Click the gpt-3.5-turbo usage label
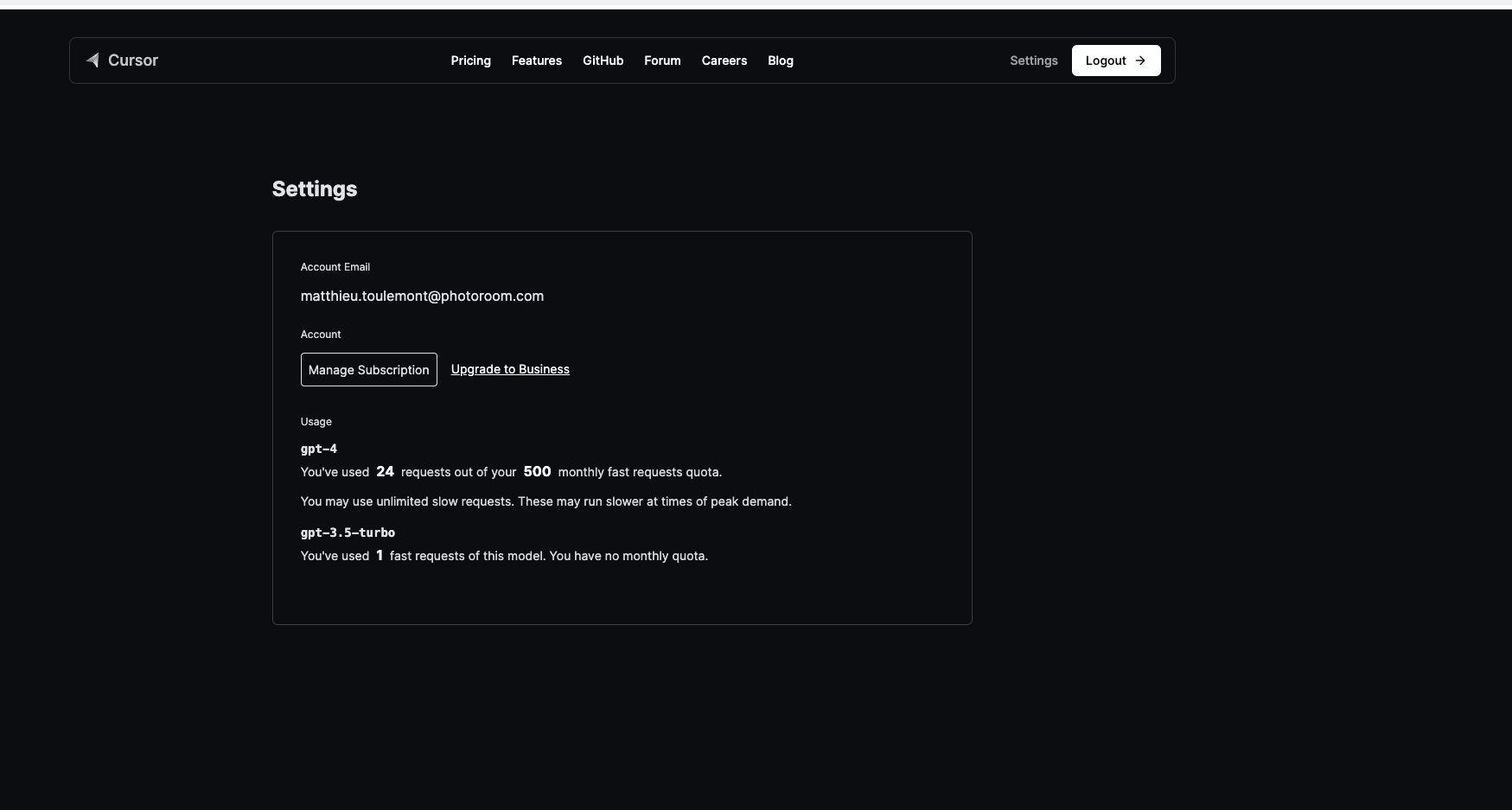This screenshot has width=1512, height=810. [348, 533]
